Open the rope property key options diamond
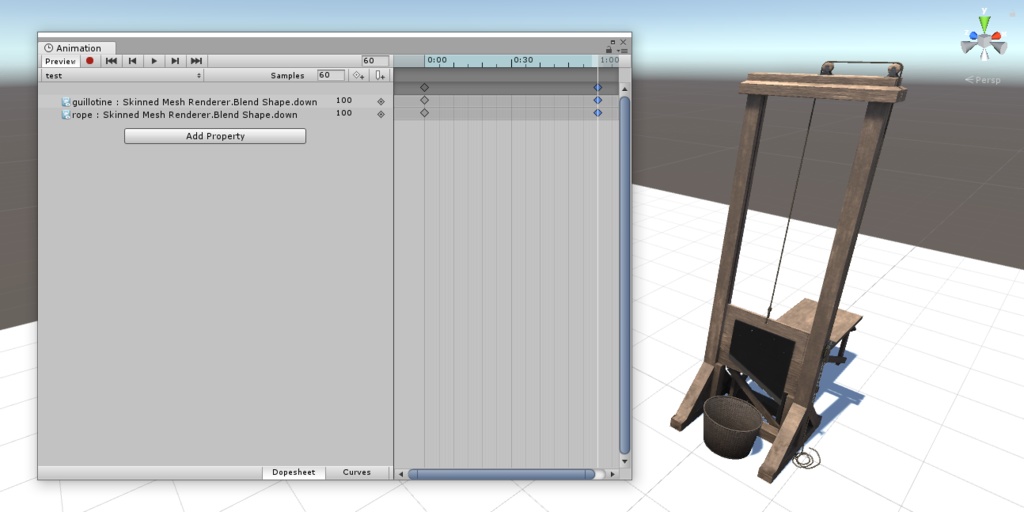The height and width of the screenshot is (512, 1024). [381, 114]
